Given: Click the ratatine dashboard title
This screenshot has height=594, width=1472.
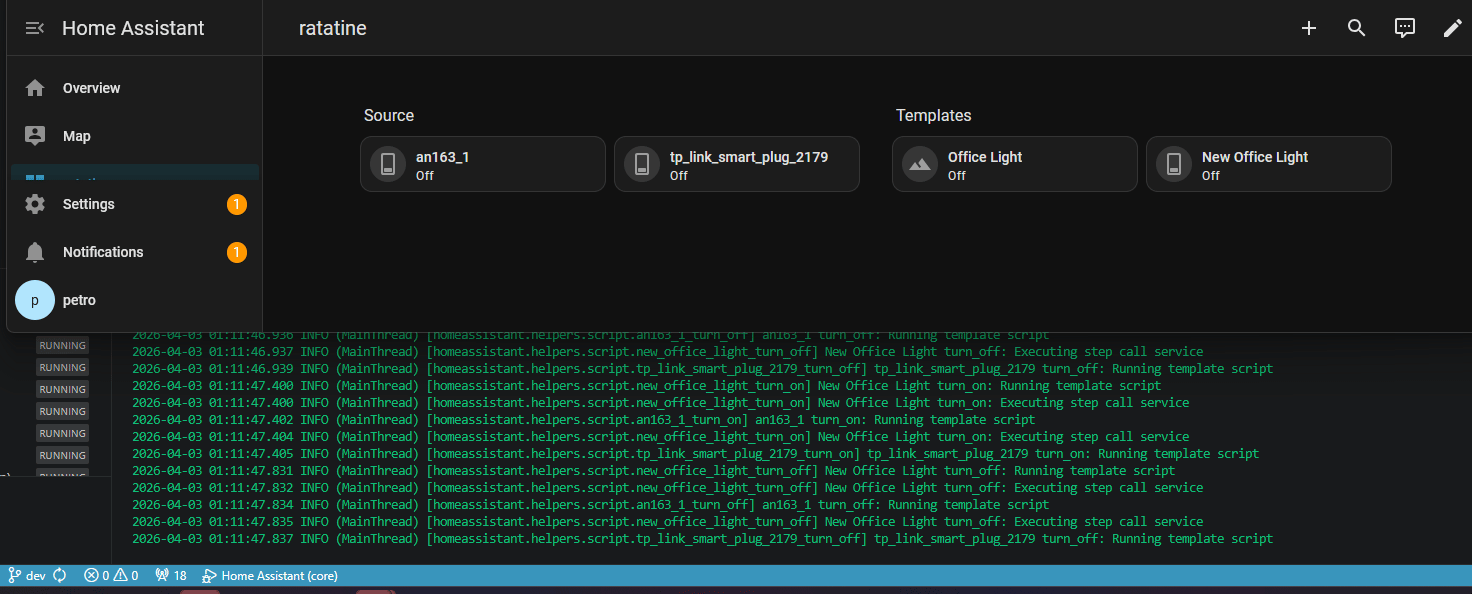Looking at the screenshot, I should coord(333,28).
